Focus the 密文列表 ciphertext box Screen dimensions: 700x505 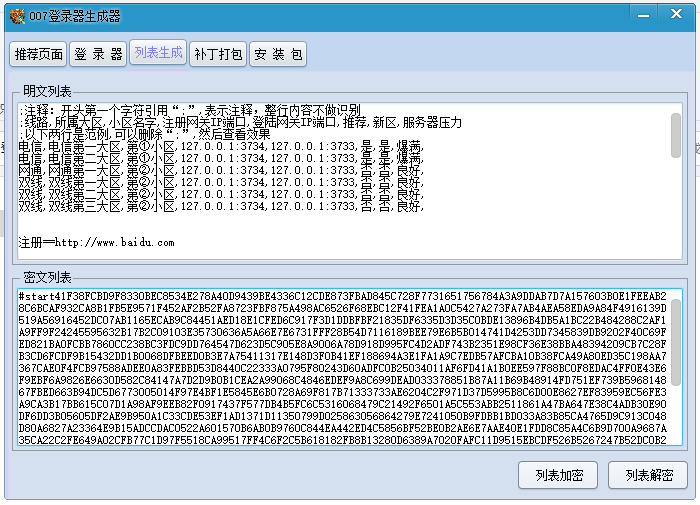(x=340, y=370)
